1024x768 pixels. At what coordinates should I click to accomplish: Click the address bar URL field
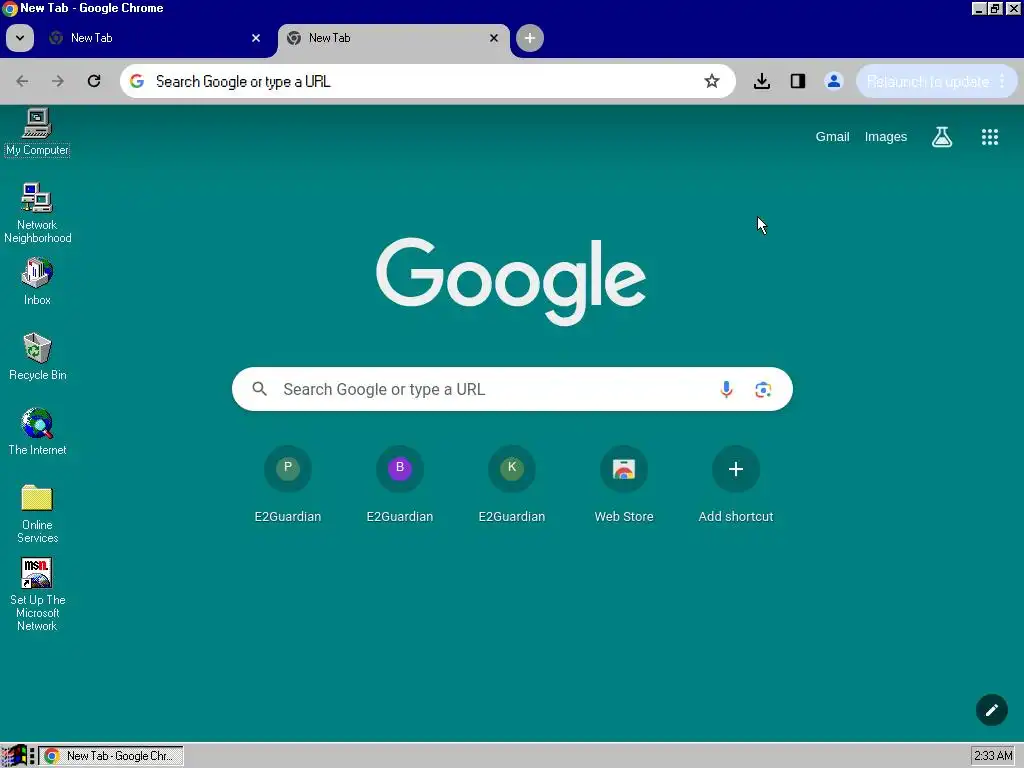[x=428, y=81]
